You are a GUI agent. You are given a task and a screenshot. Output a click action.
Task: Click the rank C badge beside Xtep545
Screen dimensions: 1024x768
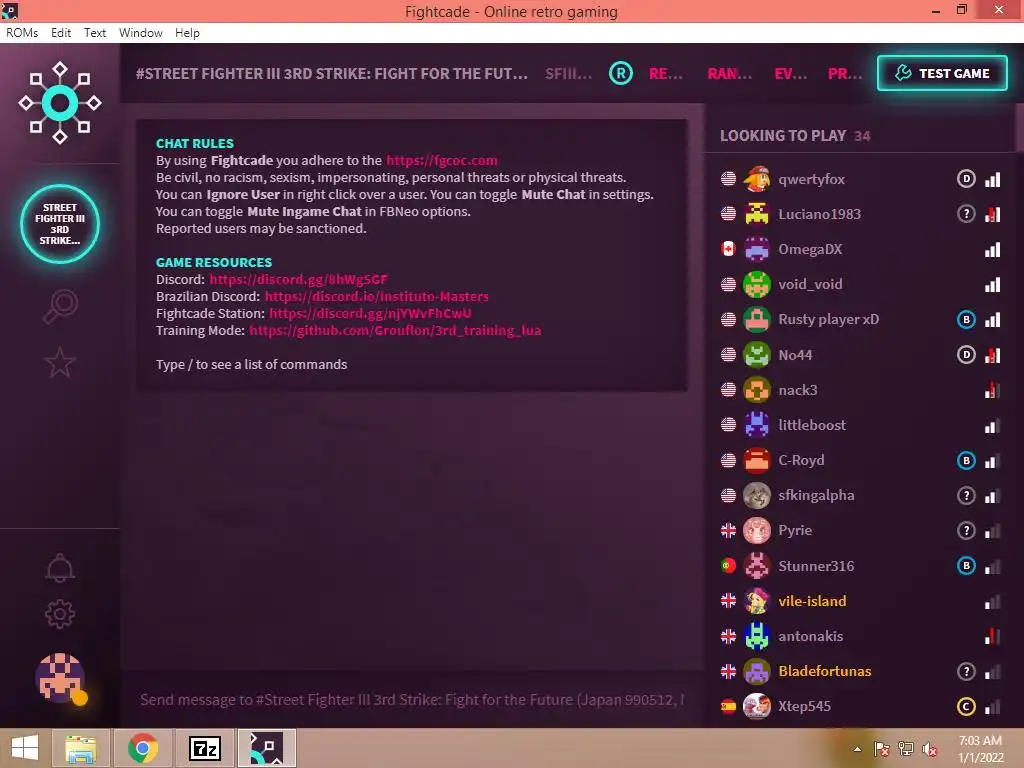(x=966, y=706)
